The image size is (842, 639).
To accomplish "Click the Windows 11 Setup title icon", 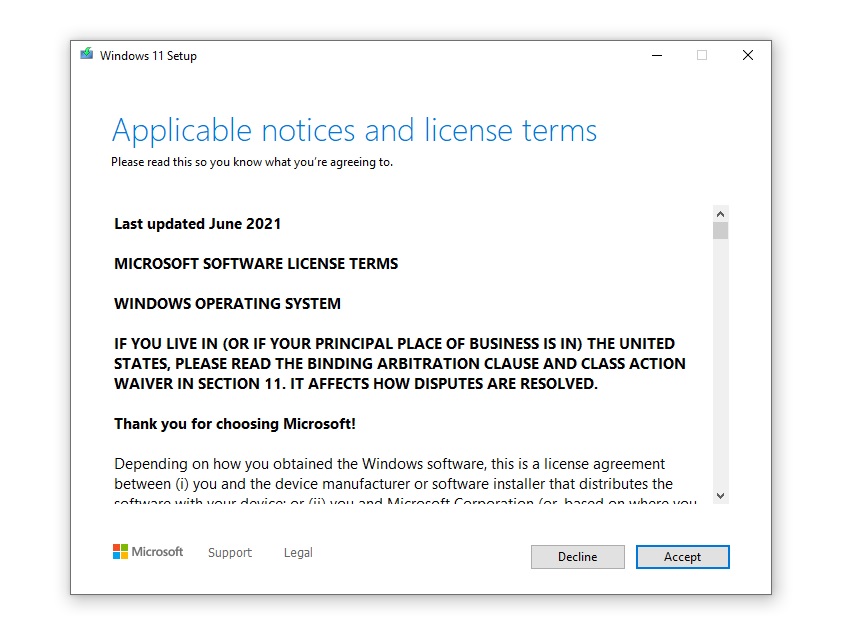I will [86, 54].
